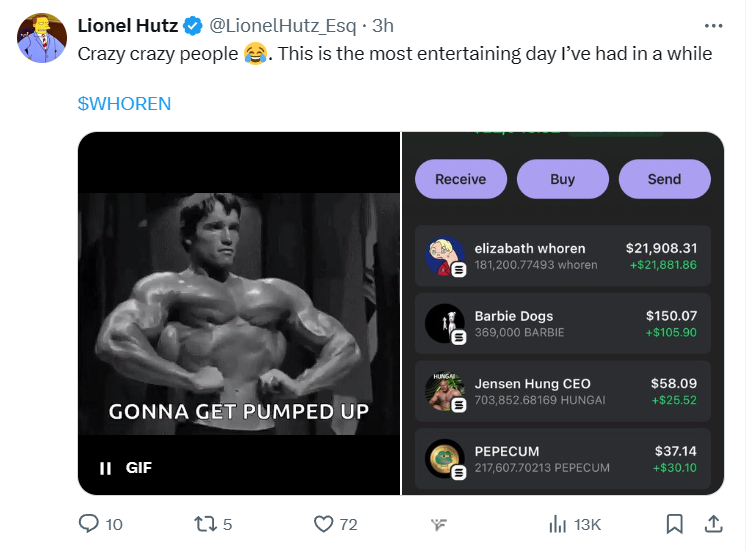Open the view analytics bar chart icon
Image resolution: width=748 pixels, height=551 pixels.
[558, 523]
